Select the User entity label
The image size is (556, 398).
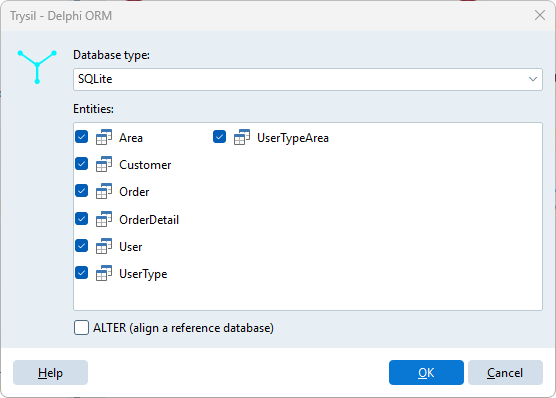[130, 247]
